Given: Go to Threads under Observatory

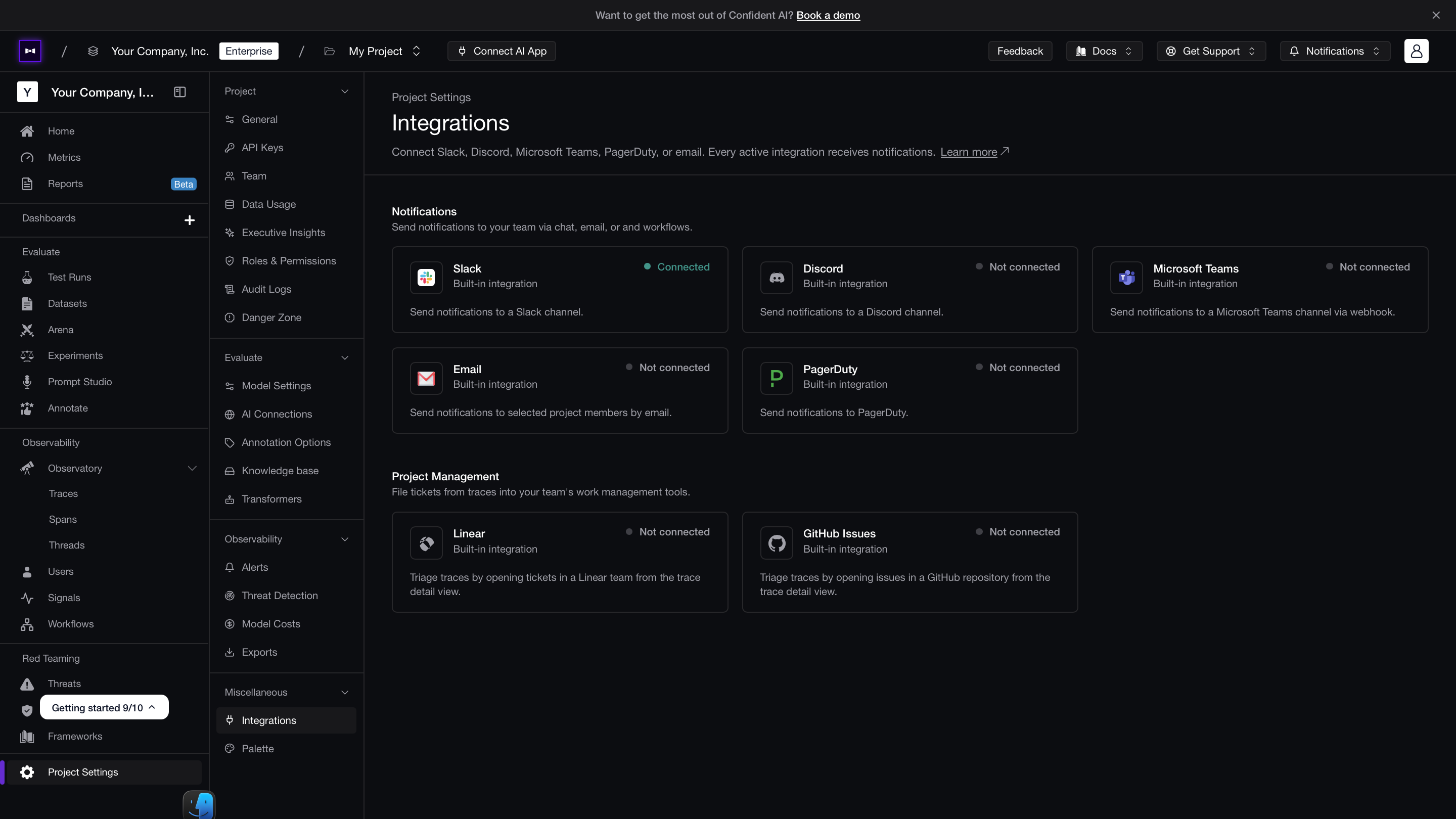Looking at the screenshot, I should coord(67,545).
